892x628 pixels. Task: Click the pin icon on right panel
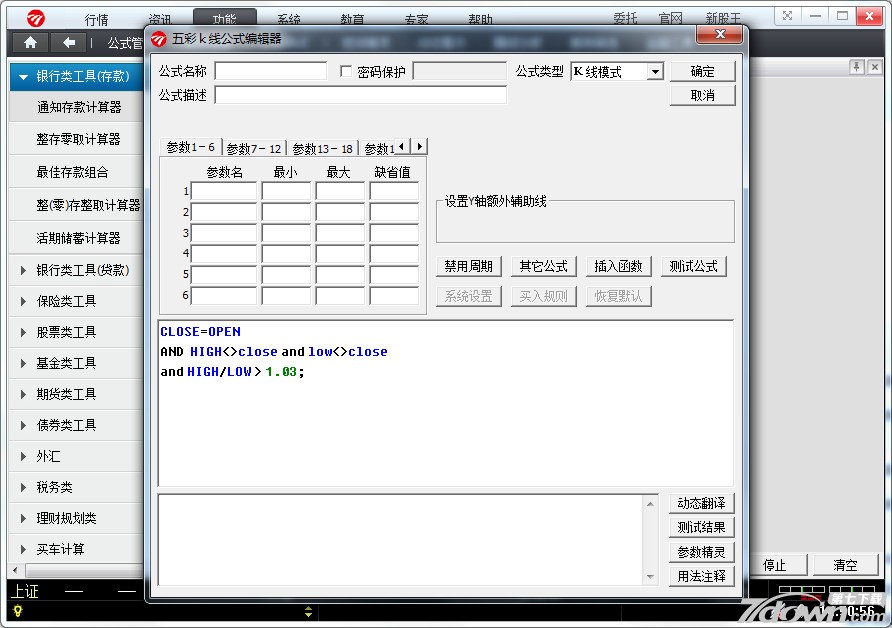click(x=857, y=67)
